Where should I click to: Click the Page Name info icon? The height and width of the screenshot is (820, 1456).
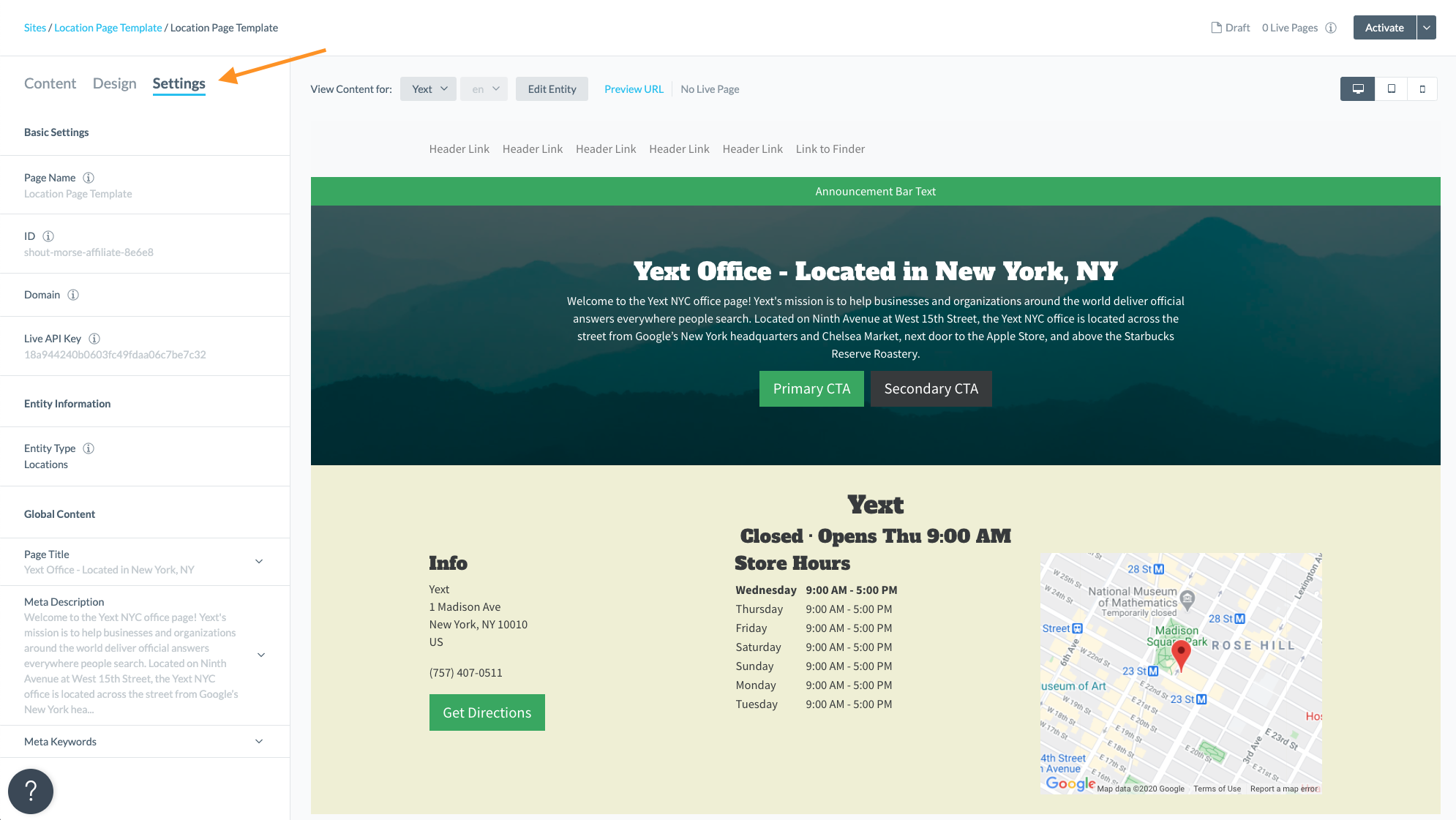(89, 178)
